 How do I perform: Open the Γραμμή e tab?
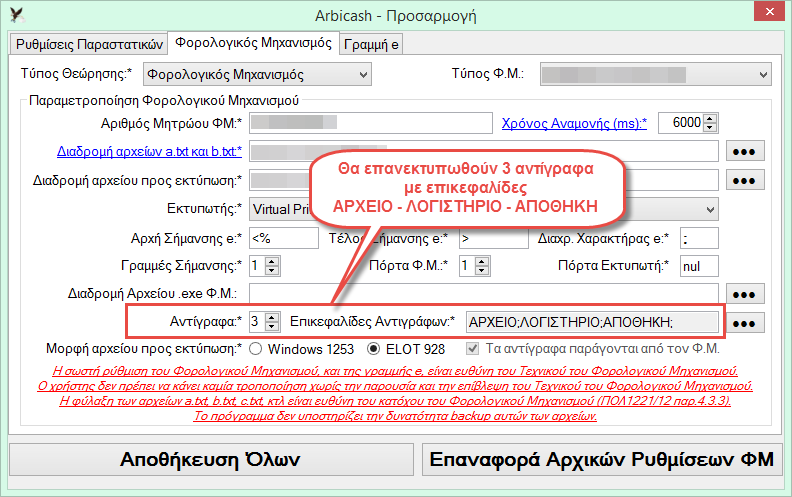pos(371,44)
